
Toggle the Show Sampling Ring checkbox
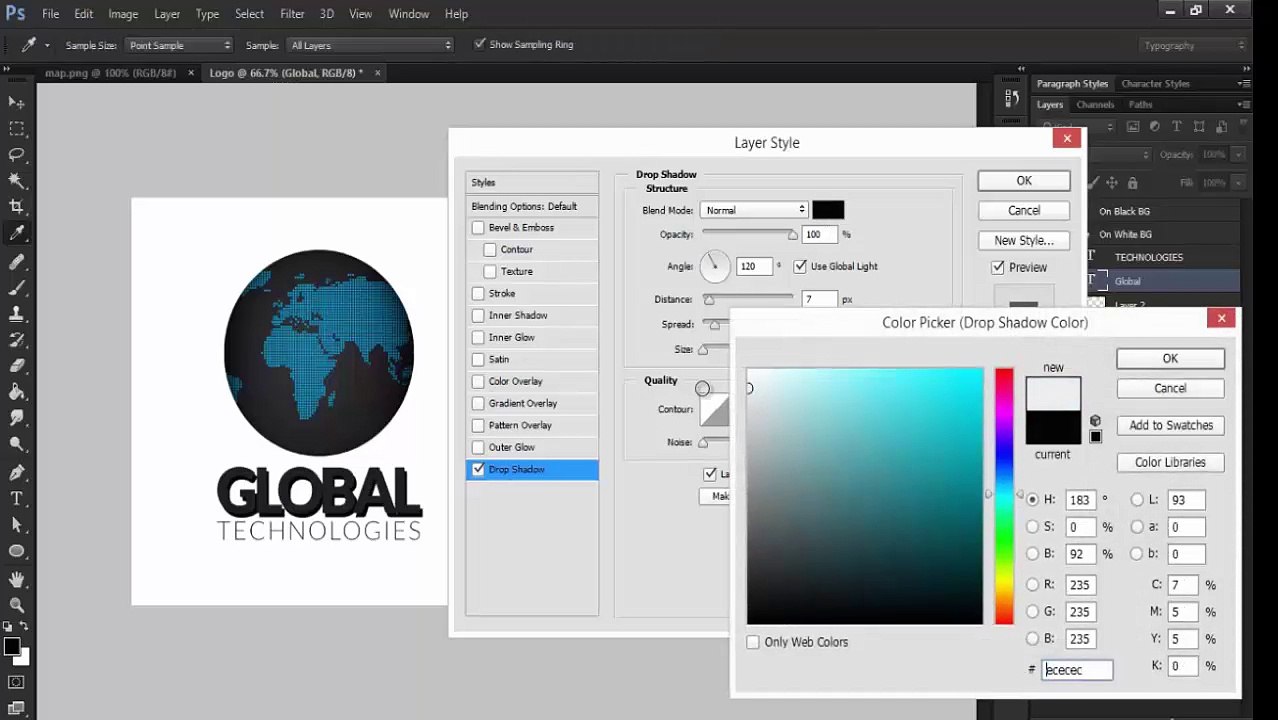480,44
